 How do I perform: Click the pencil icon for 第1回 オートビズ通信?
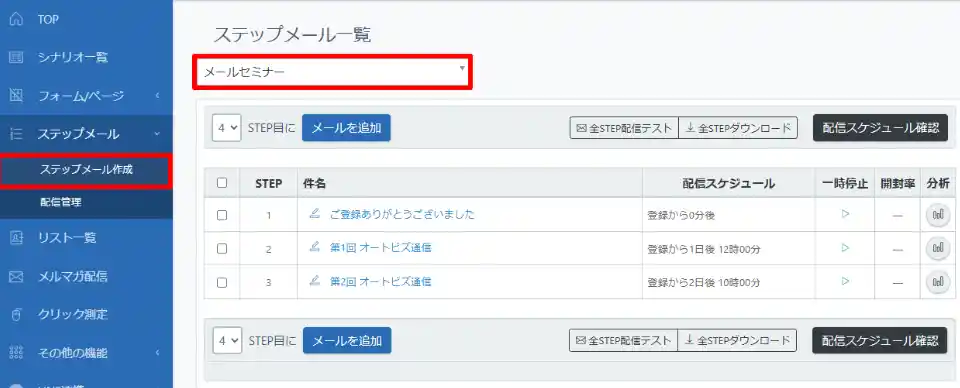point(315,247)
